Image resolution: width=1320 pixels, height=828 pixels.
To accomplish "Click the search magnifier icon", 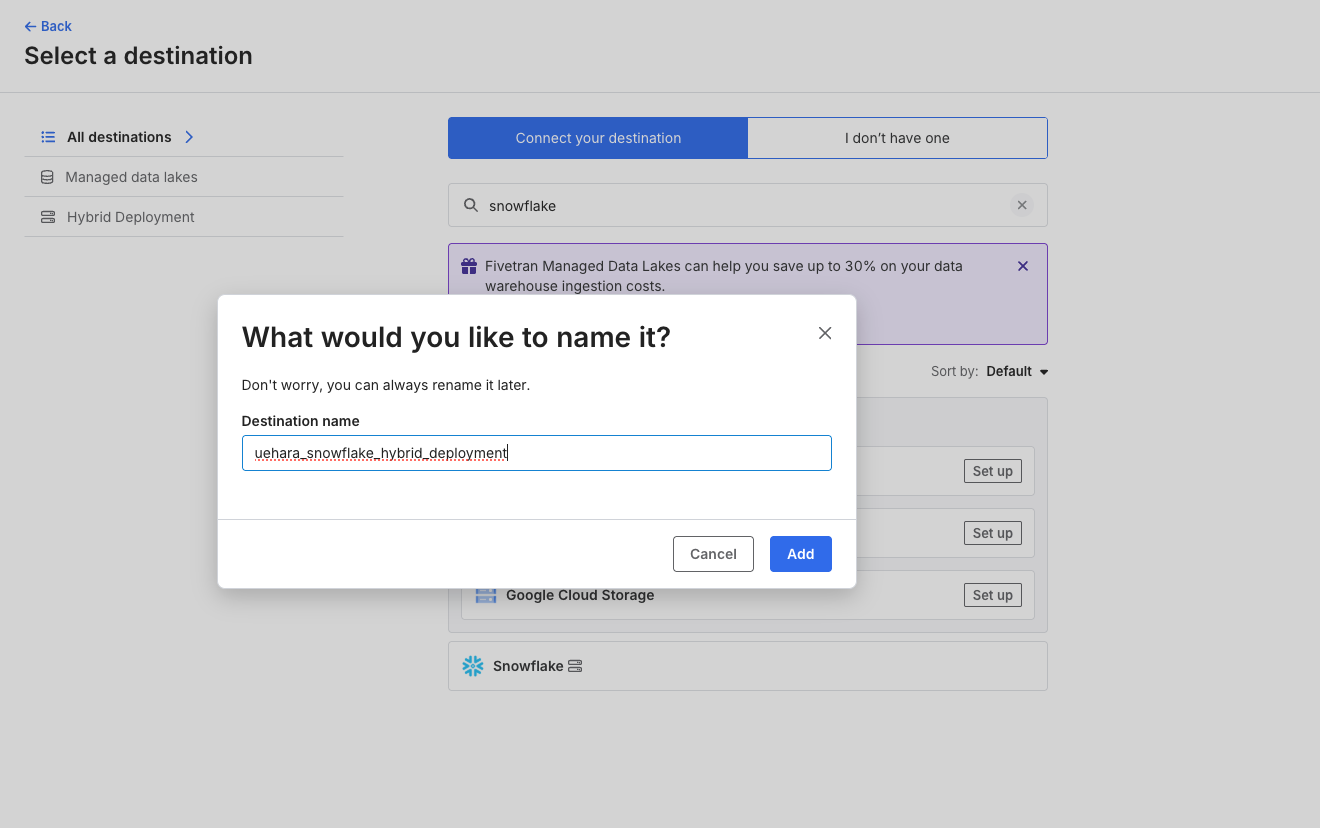I will [x=471, y=205].
